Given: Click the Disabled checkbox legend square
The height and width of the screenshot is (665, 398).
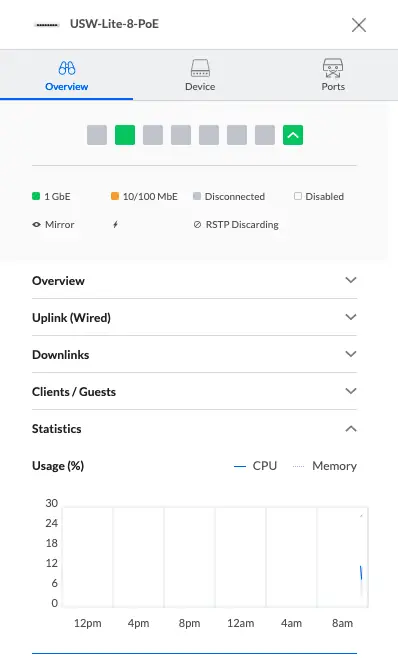Looking at the screenshot, I should pyautogui.click(x=298, y=196).
